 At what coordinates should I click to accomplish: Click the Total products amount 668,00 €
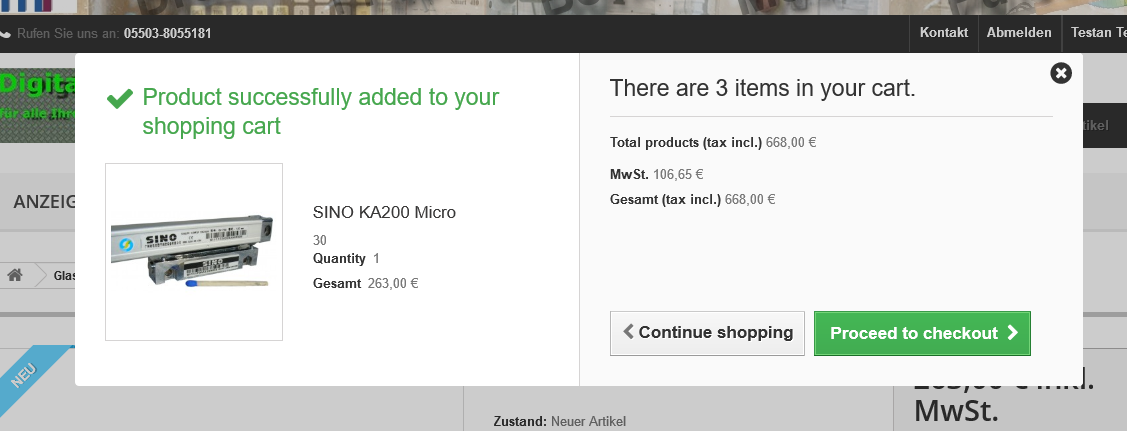click(x=791, y=142)
